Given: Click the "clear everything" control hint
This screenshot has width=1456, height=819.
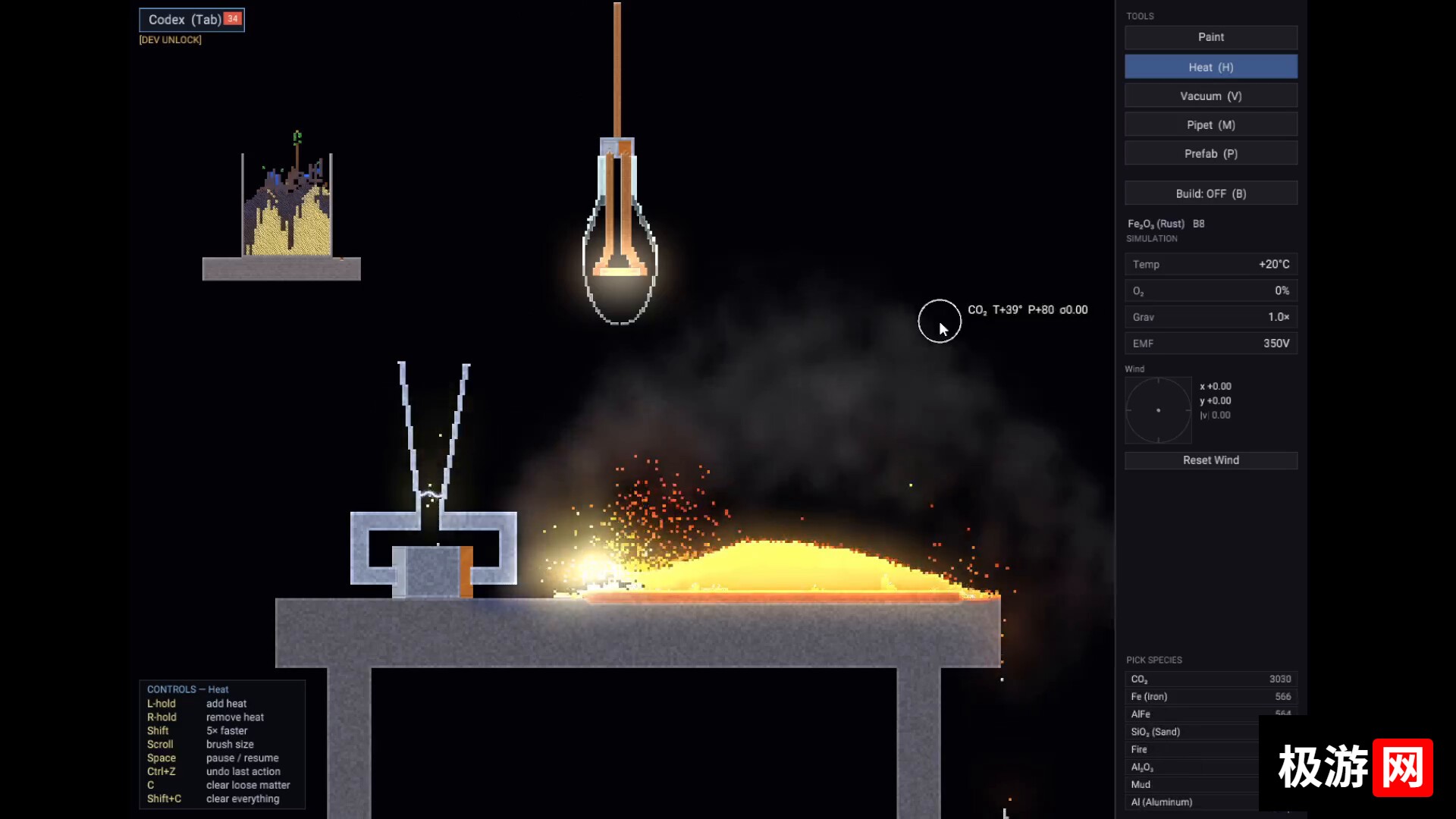Looking at the screenshot, I should (243, 799).
